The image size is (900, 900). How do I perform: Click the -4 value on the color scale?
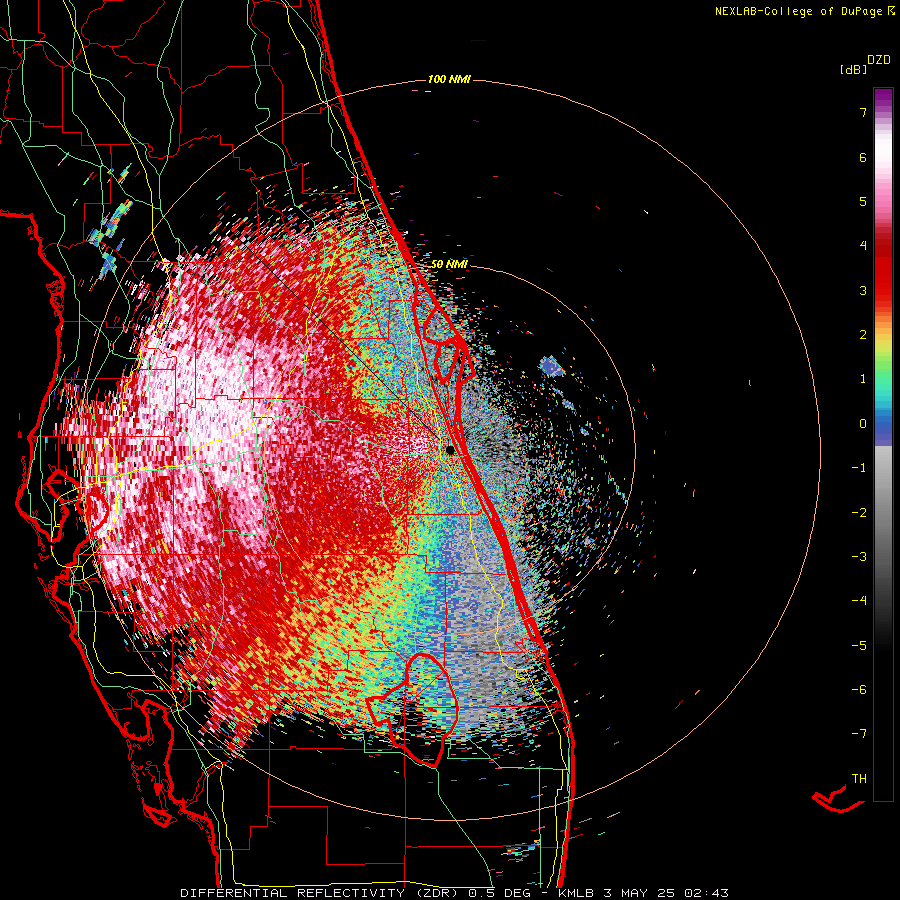click(x=859, y=601)
